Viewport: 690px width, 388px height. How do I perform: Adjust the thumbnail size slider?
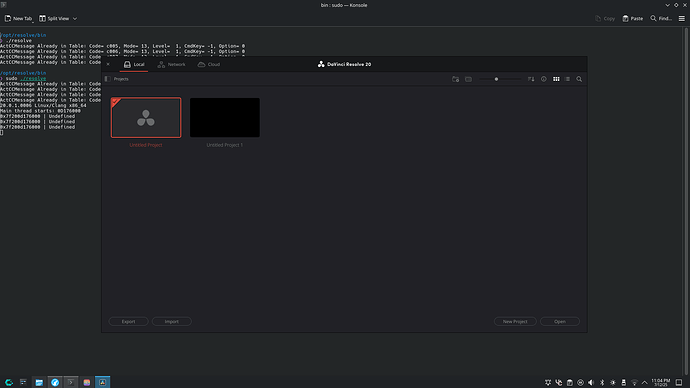tap(500, 79)
